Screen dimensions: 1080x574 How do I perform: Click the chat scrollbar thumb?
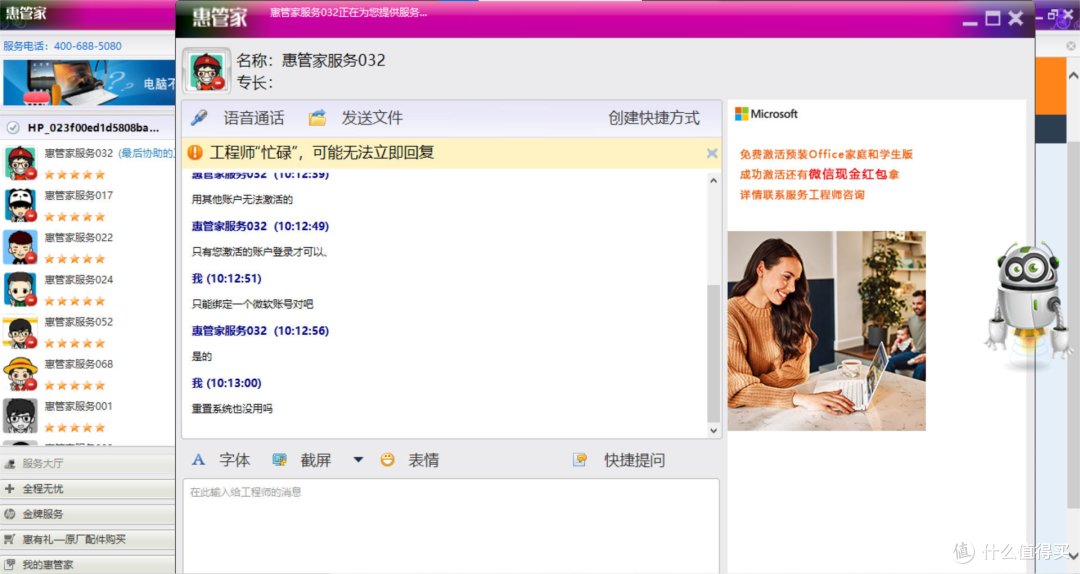coord(714,353)
